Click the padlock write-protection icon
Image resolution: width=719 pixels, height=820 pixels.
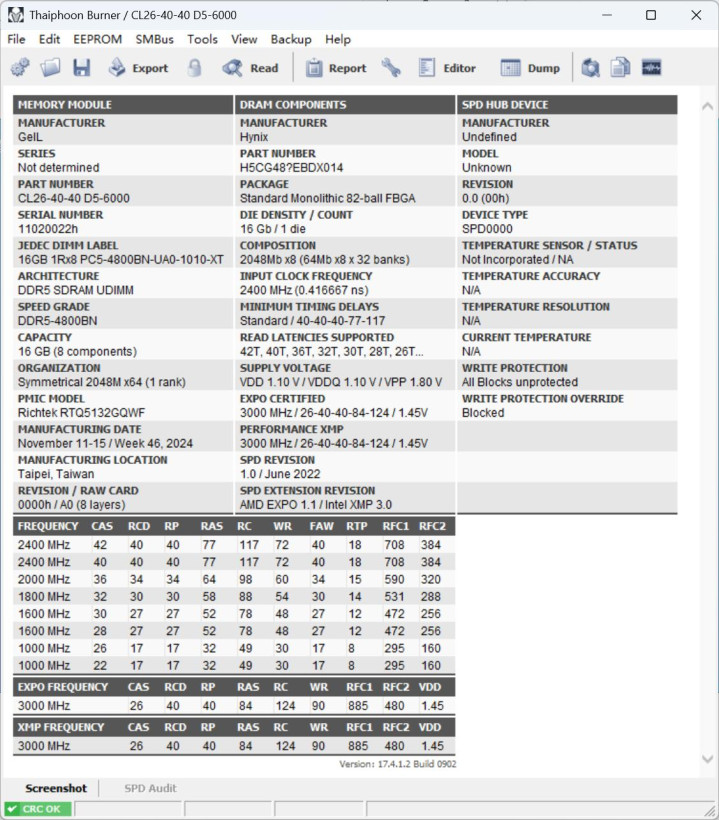coord(195,68)
